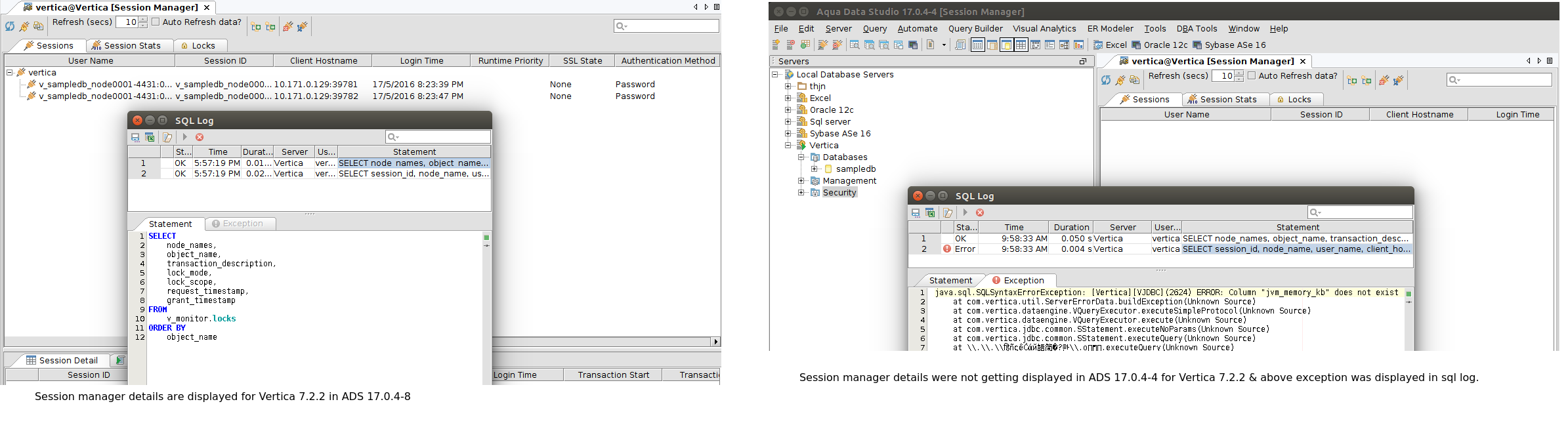Image resolution: width=1568 pixels, height=446 pixels.
Task: Enable Auto Refresh data in Aqua Data Studio window
Action: click(x=1252, y=75)
